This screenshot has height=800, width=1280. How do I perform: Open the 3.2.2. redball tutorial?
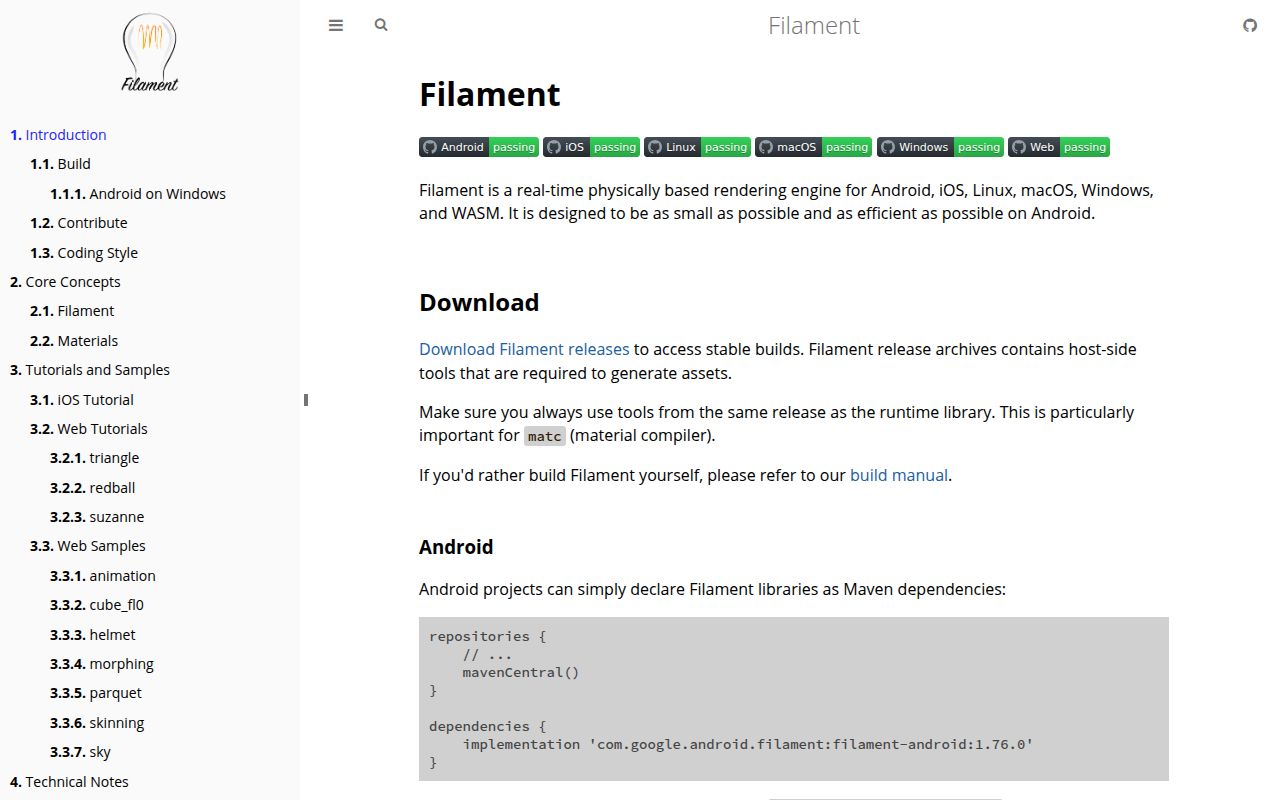tap(93, 488)
